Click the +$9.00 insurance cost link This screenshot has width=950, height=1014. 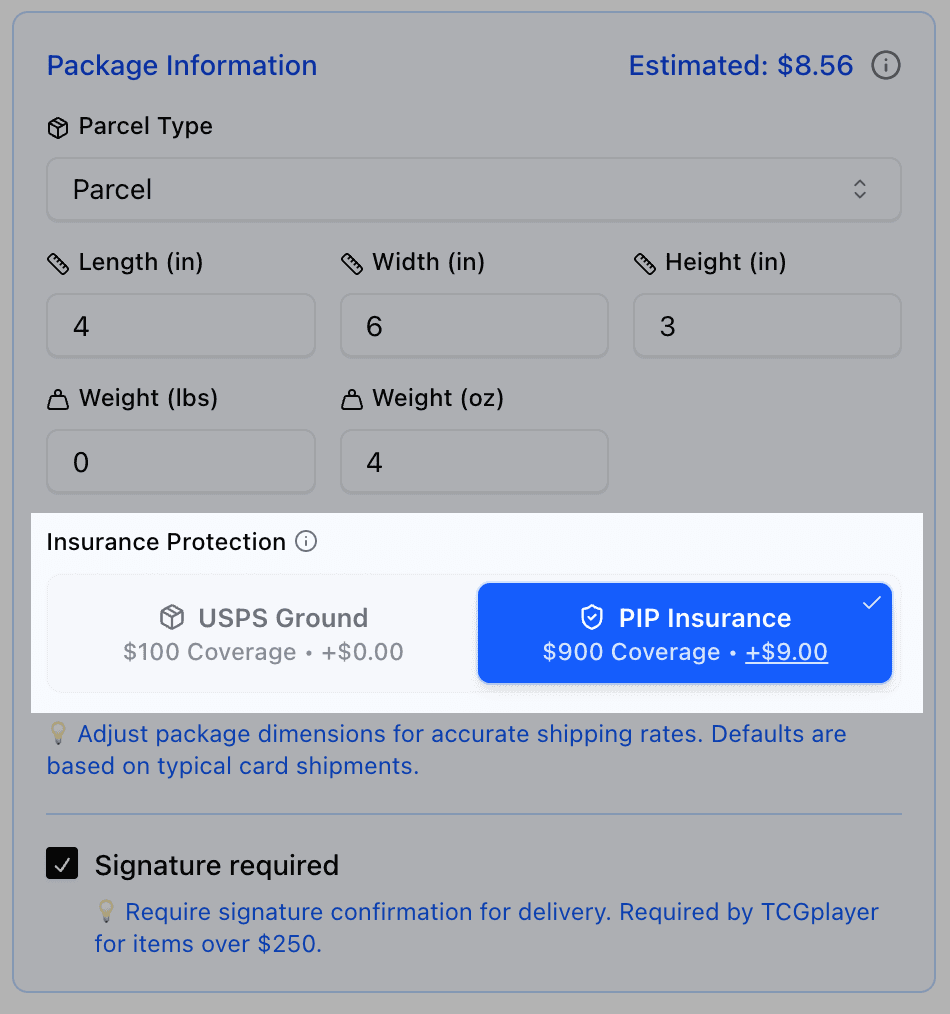(x=786, y=652)
